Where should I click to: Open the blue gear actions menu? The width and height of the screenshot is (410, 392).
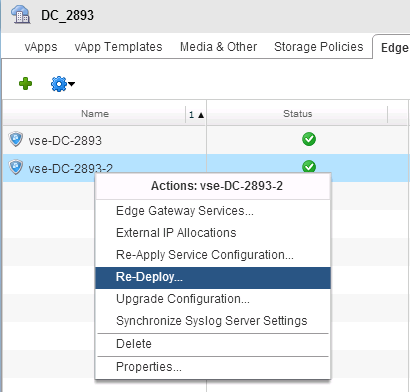pyautogui.click(x=62, y=84)
